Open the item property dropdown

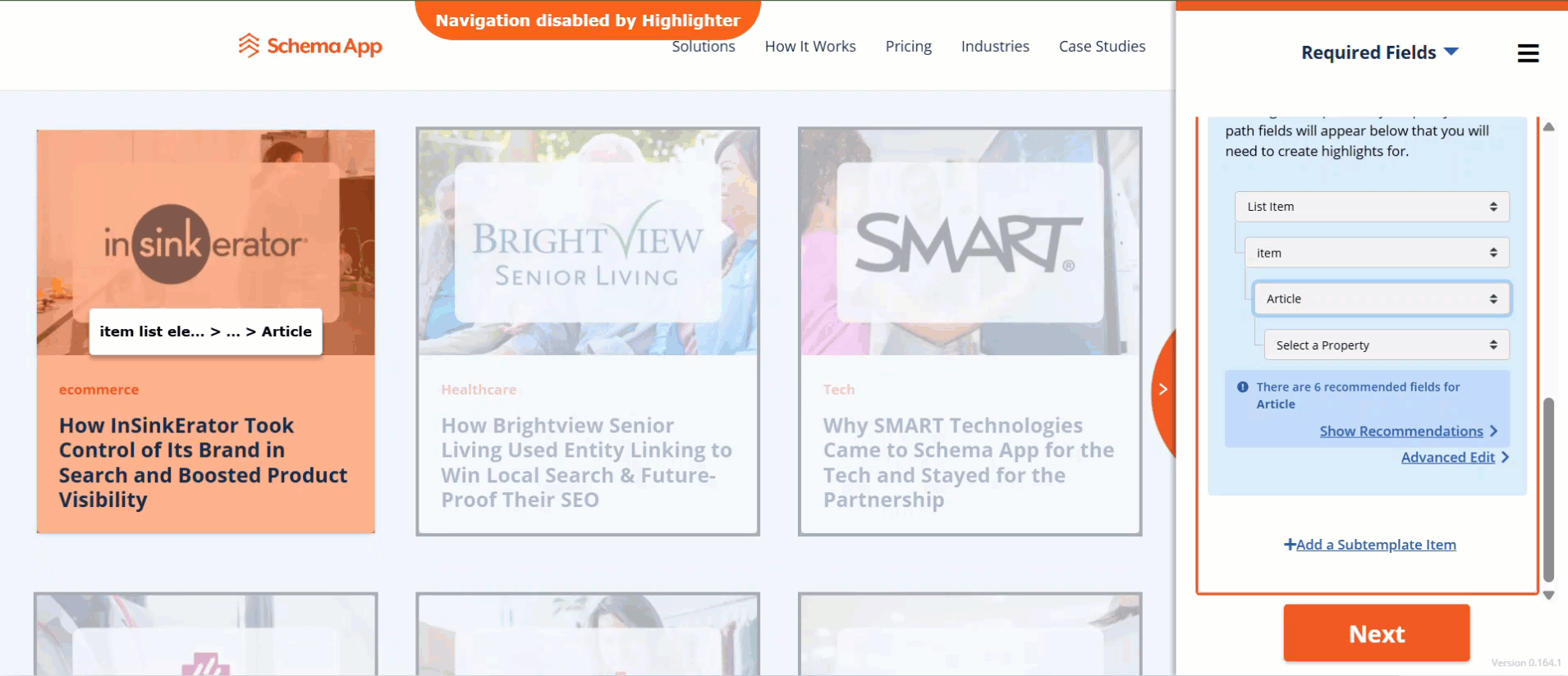[x=1377, y=253]
